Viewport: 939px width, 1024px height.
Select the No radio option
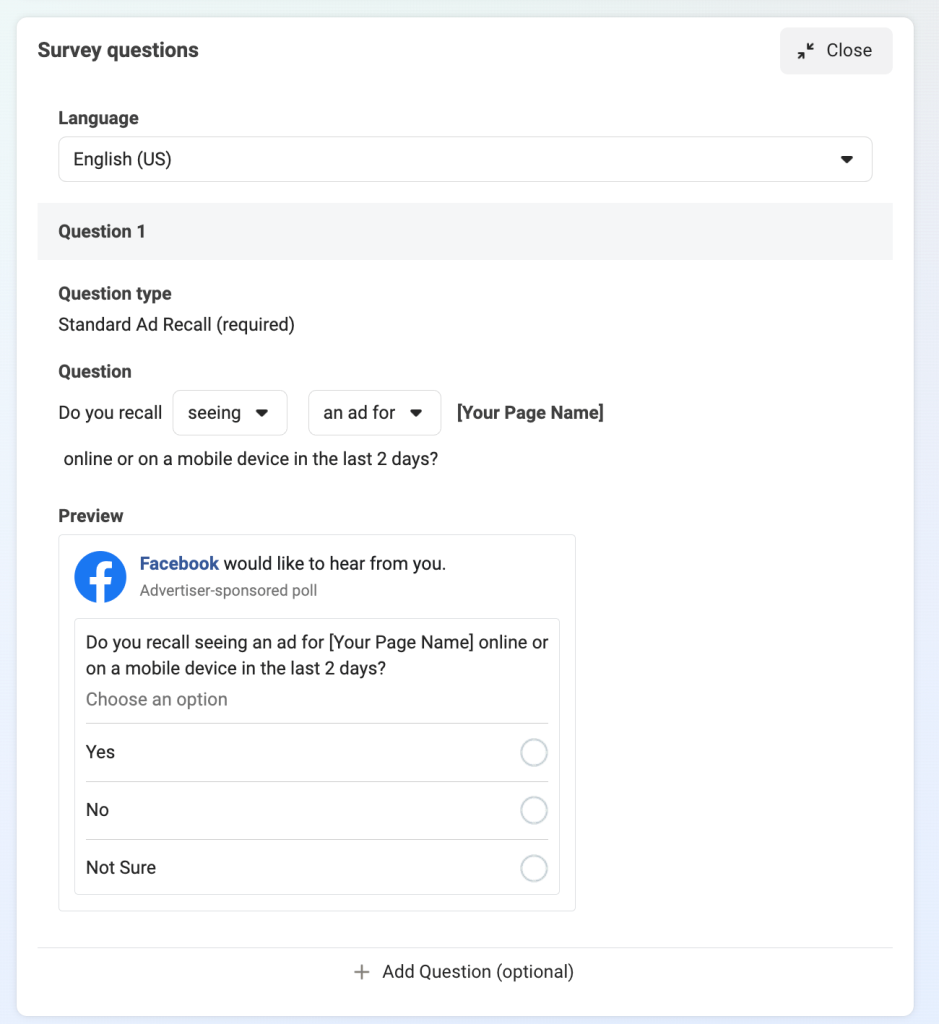point(533,810)
